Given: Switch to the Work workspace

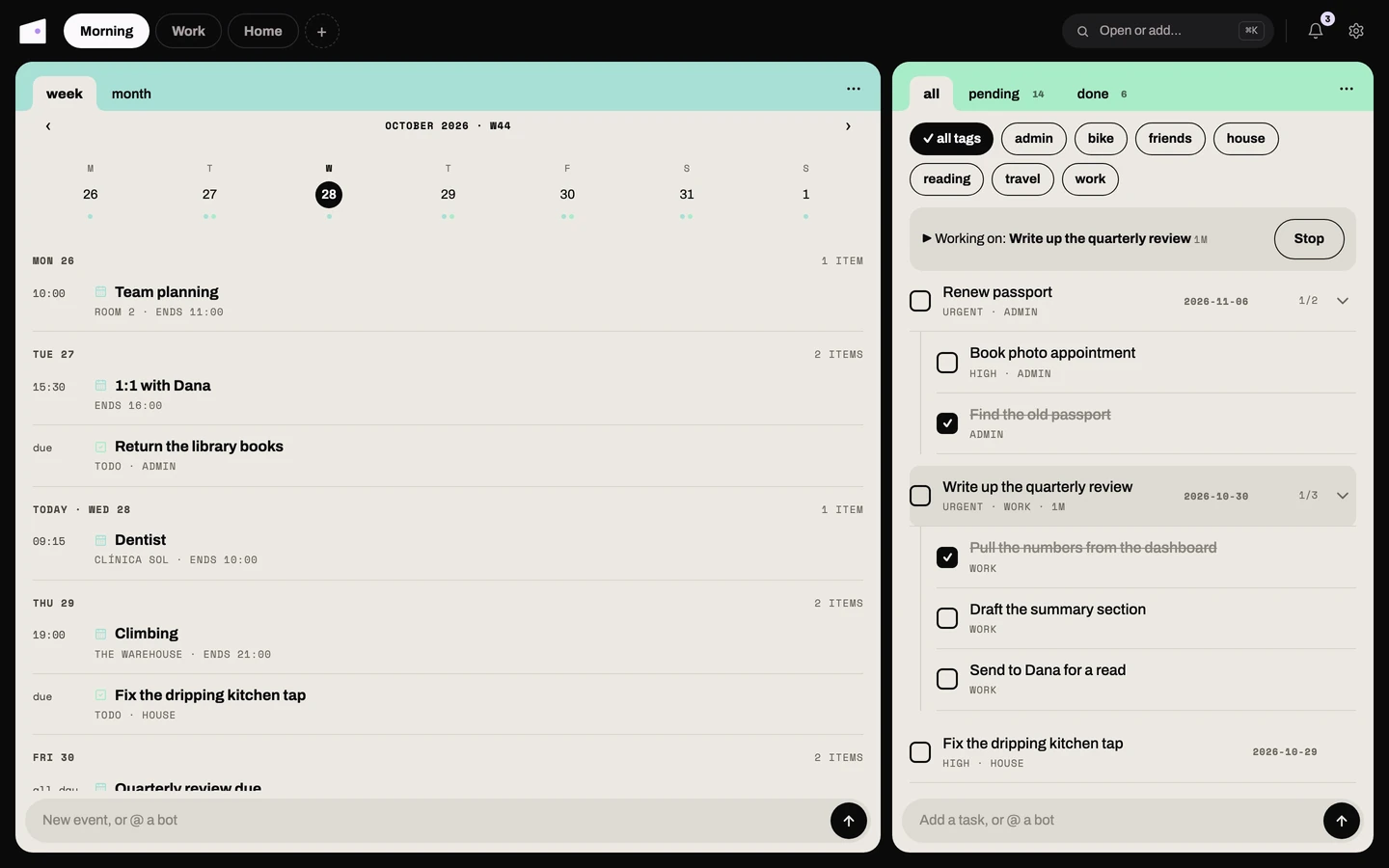Looking at the screenshot, I should 188,31.
